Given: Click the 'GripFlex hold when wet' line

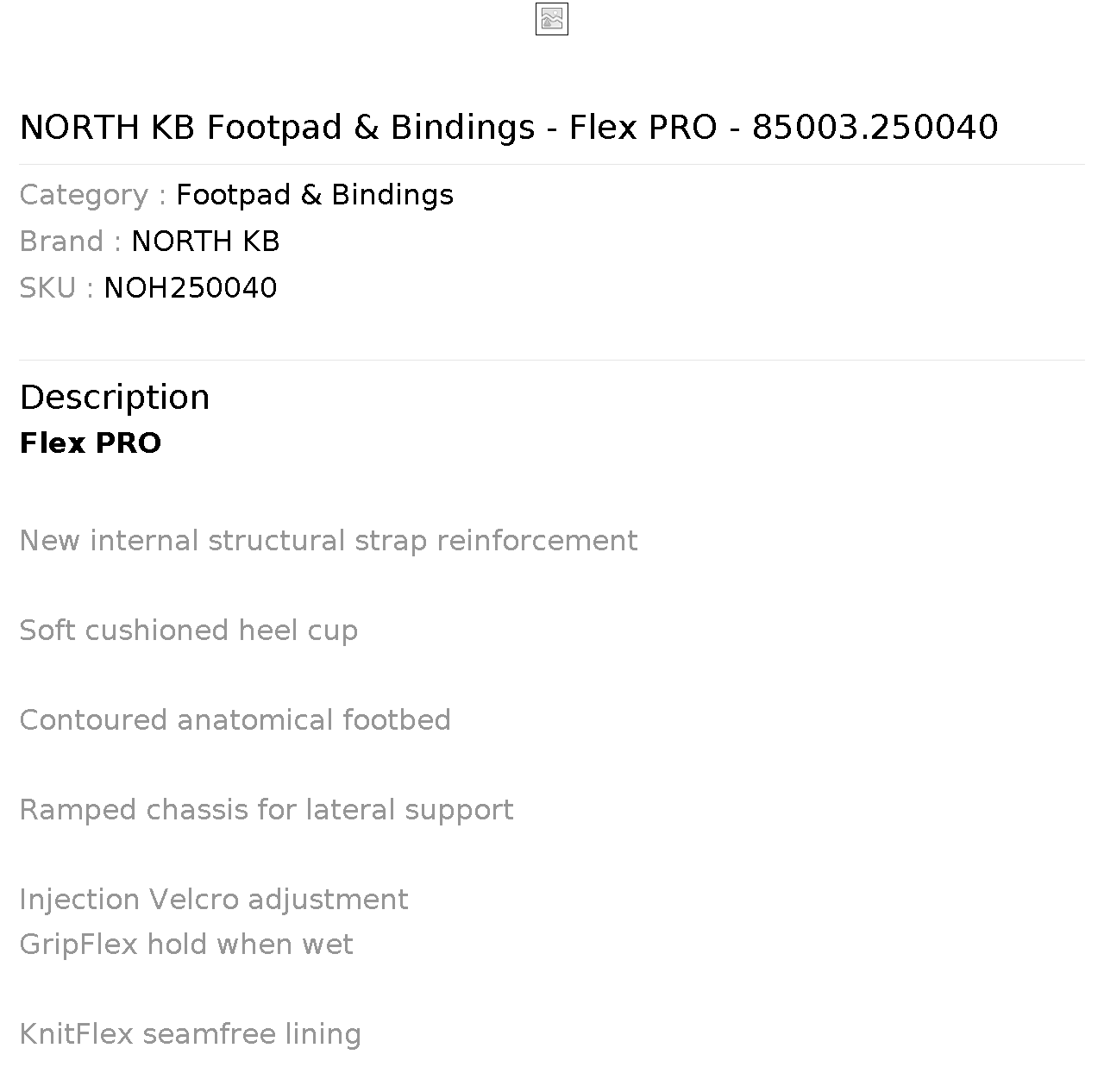Looking at the screenshot, I should click(x=186, y=945).
